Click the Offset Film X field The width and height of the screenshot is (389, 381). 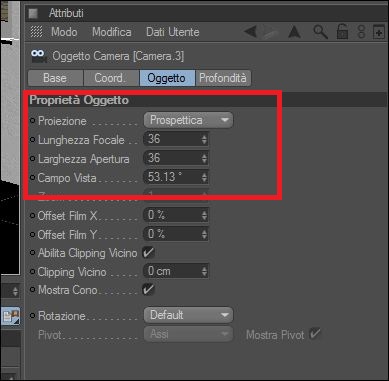click(x=176, y=215)
